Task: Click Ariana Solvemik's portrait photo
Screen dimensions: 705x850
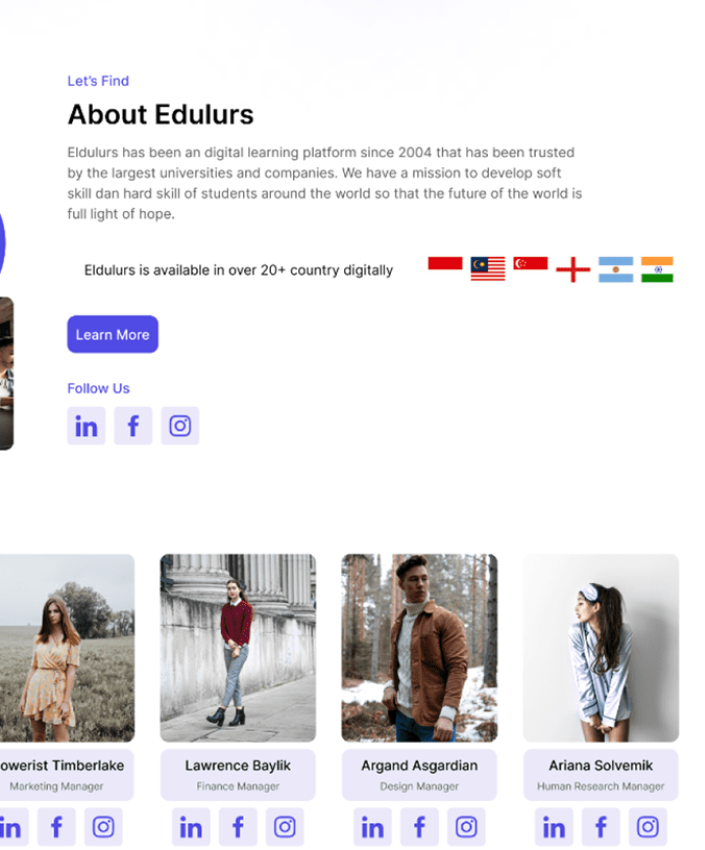Action: [600, 648]
